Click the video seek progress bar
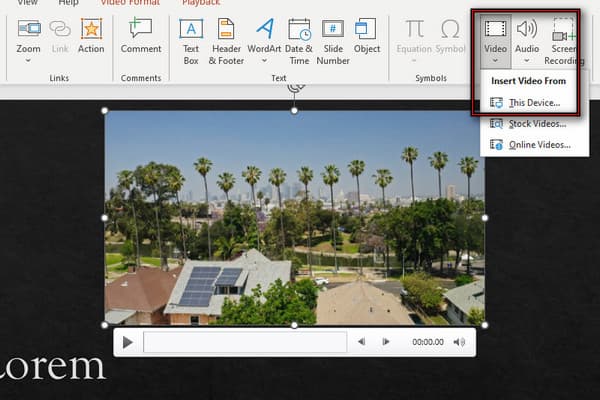The height and width of the screenshot is (400, 600). [x=245, y=342]
